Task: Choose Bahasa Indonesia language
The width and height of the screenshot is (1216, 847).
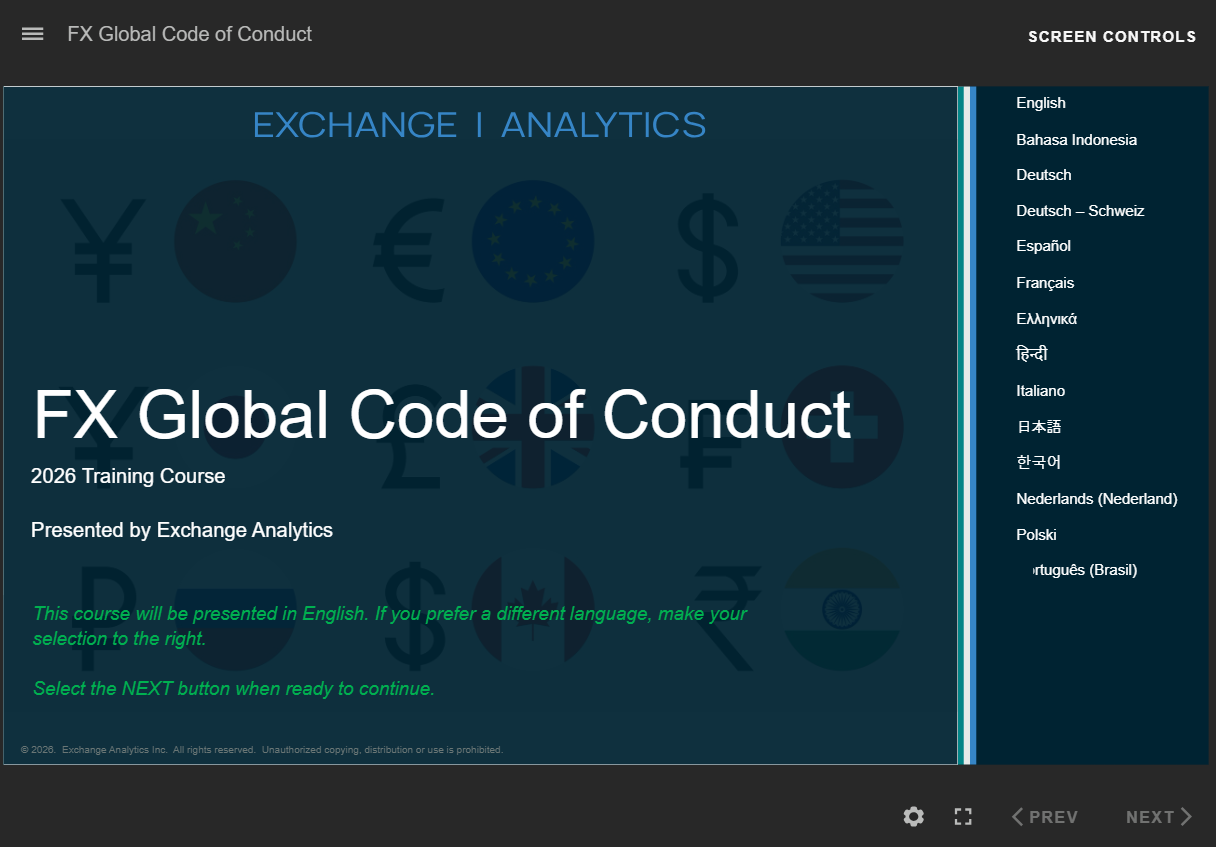Action: tap(1076, 140)
